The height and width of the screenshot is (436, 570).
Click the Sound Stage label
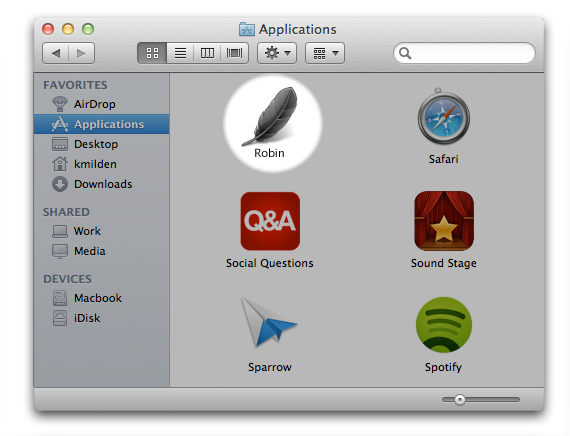coord(443,263)
